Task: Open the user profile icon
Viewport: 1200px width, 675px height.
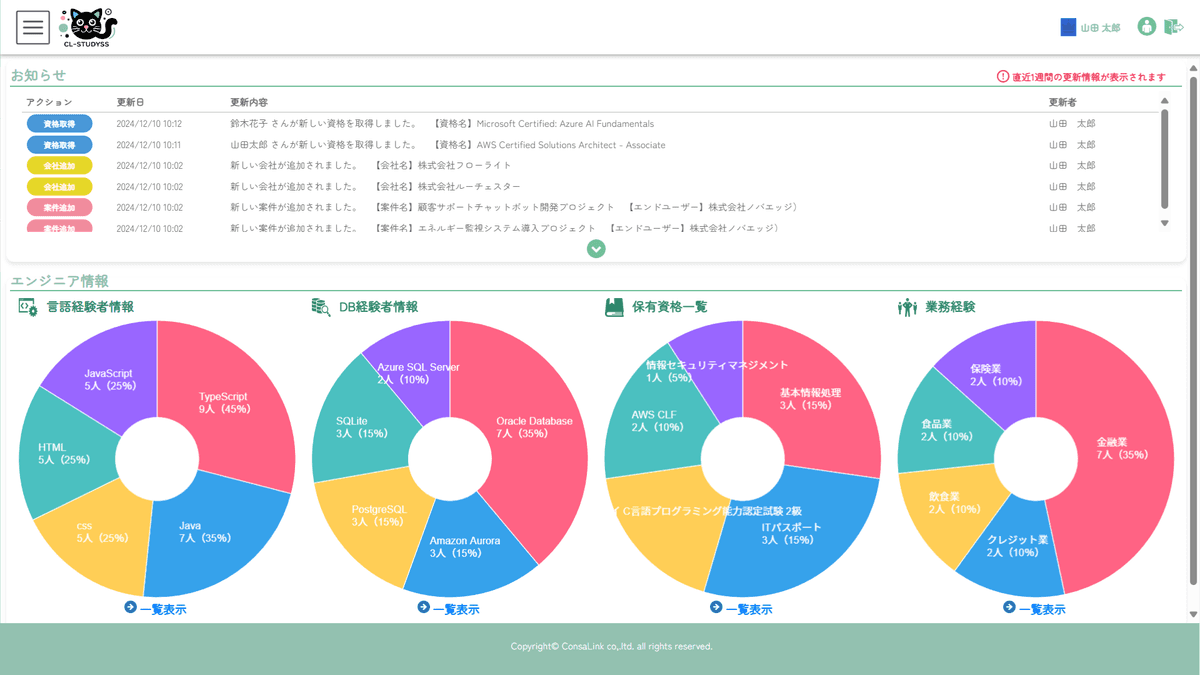Action: pyautogui.click(x=1146, y=27)
